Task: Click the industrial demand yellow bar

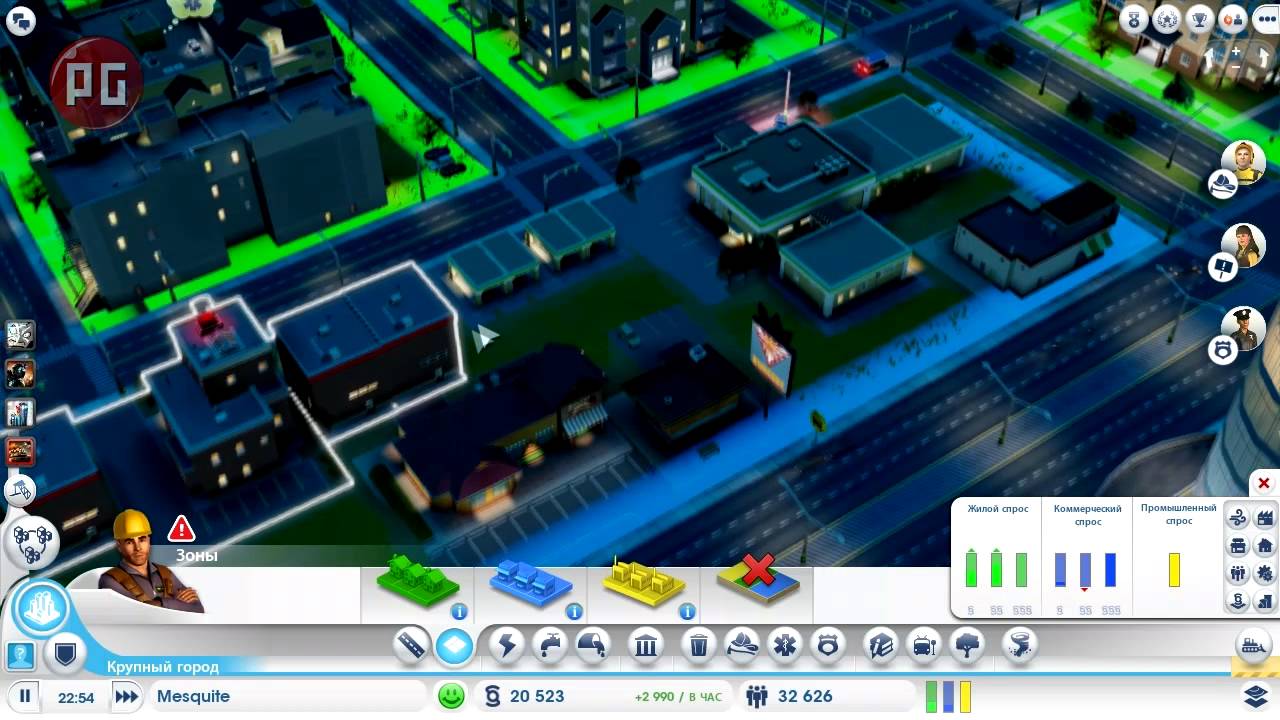Action: coord(1175,569)
